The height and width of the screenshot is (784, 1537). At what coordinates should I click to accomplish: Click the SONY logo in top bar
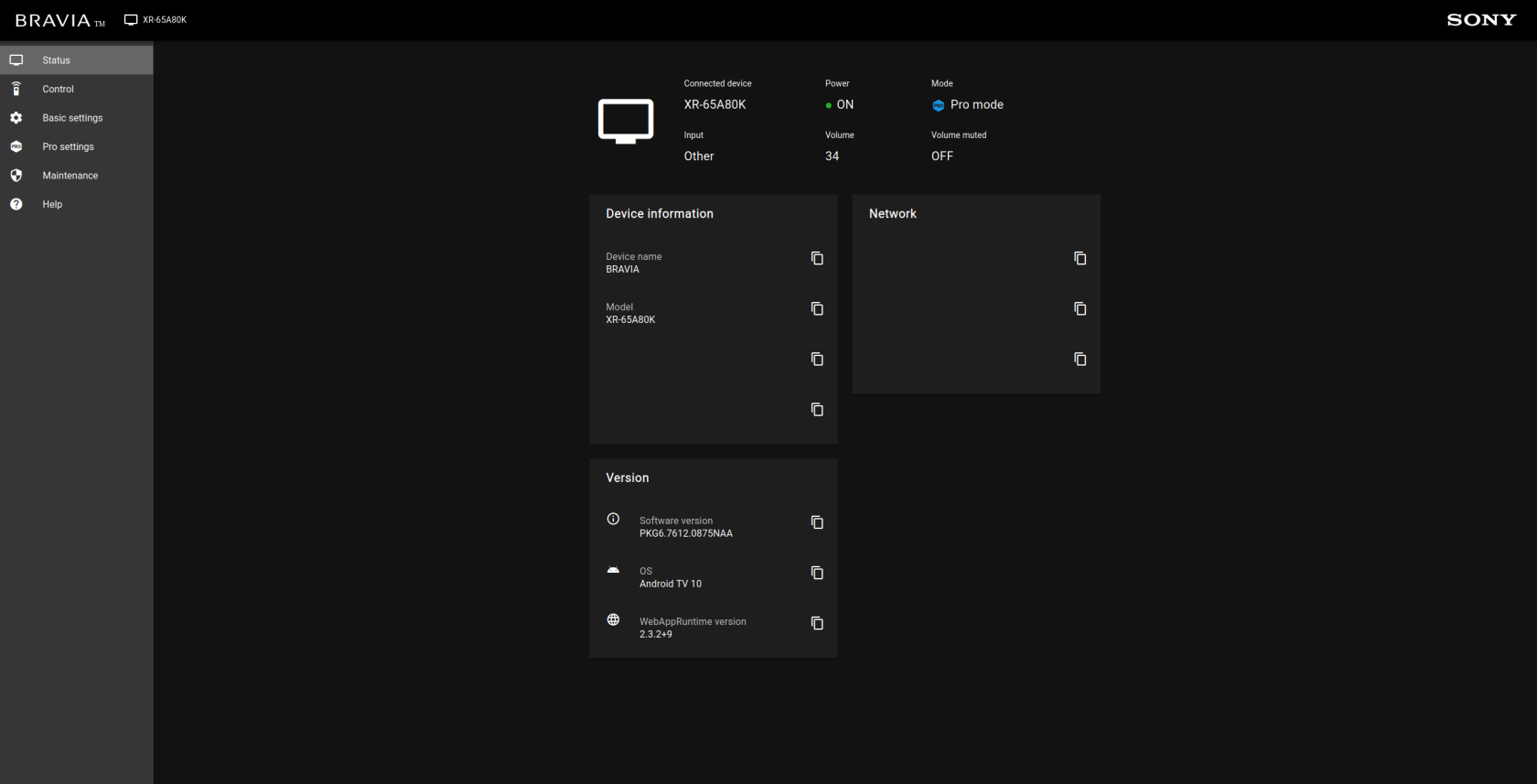pos(1481,20)
